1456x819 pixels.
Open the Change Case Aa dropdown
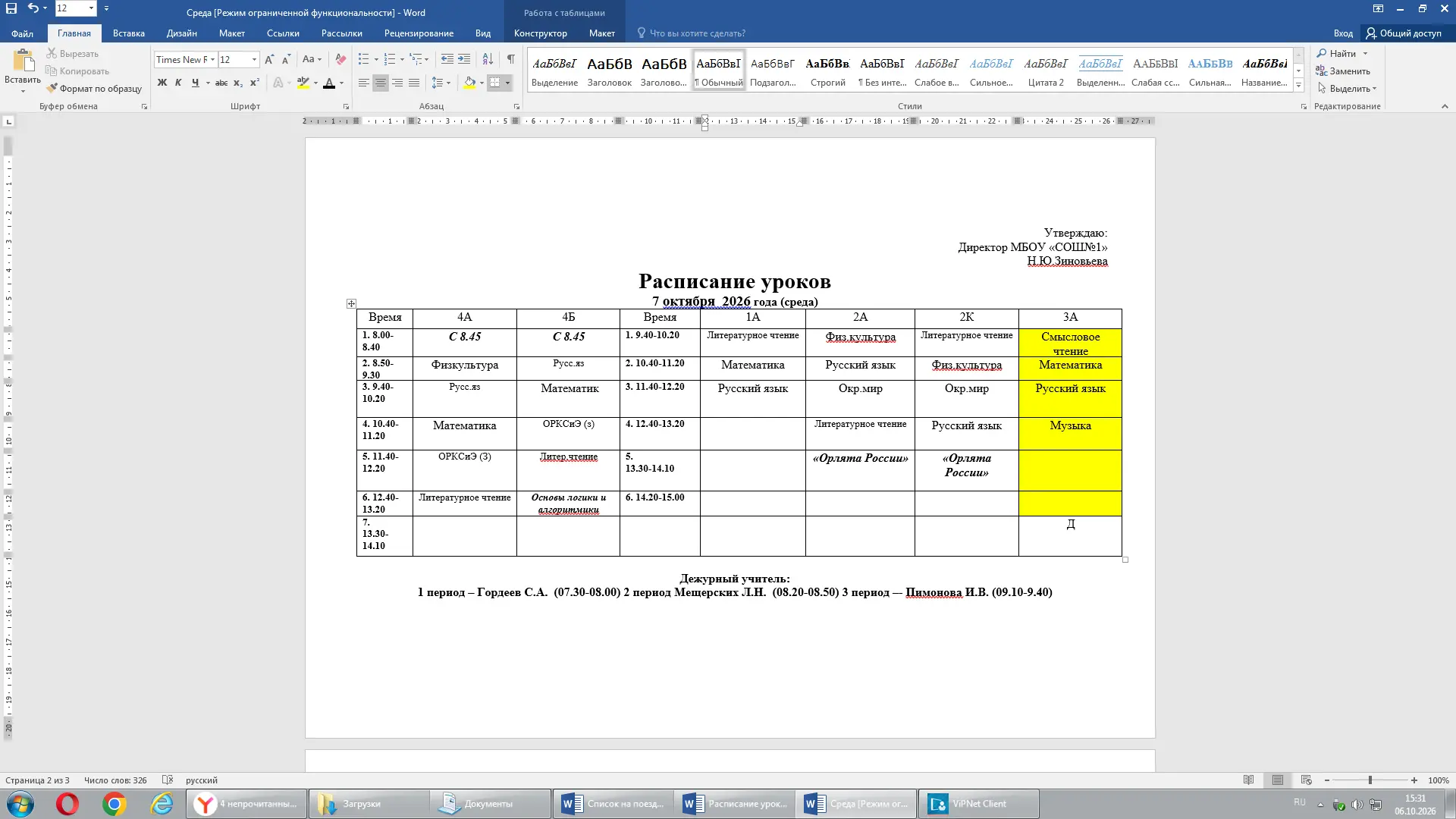[x=312, y=59]
